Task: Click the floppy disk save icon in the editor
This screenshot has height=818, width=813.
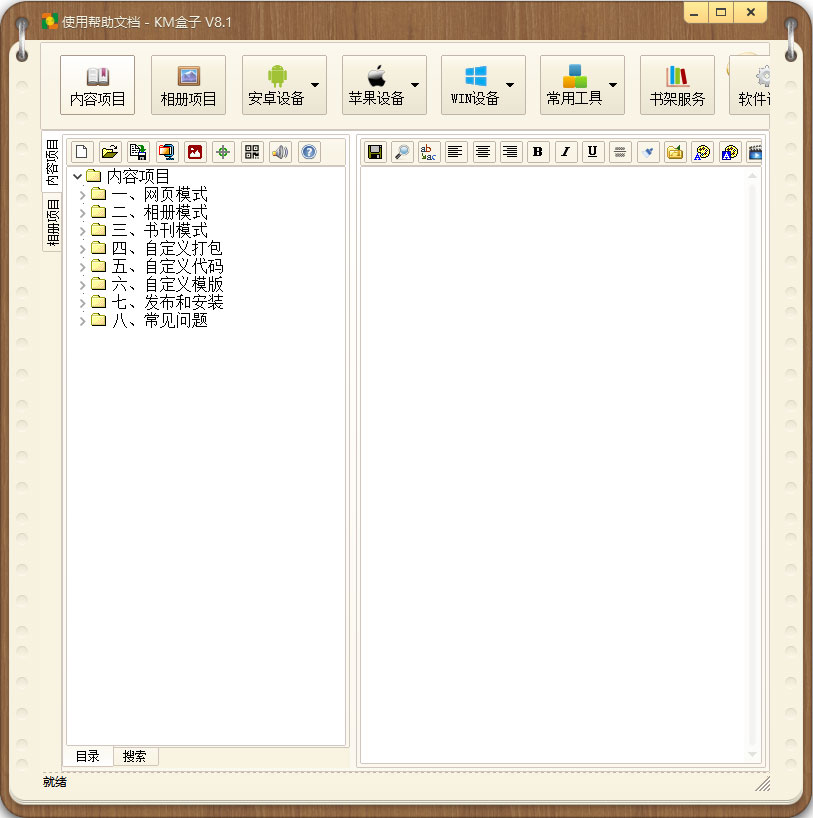Action: tap(375, 152)
